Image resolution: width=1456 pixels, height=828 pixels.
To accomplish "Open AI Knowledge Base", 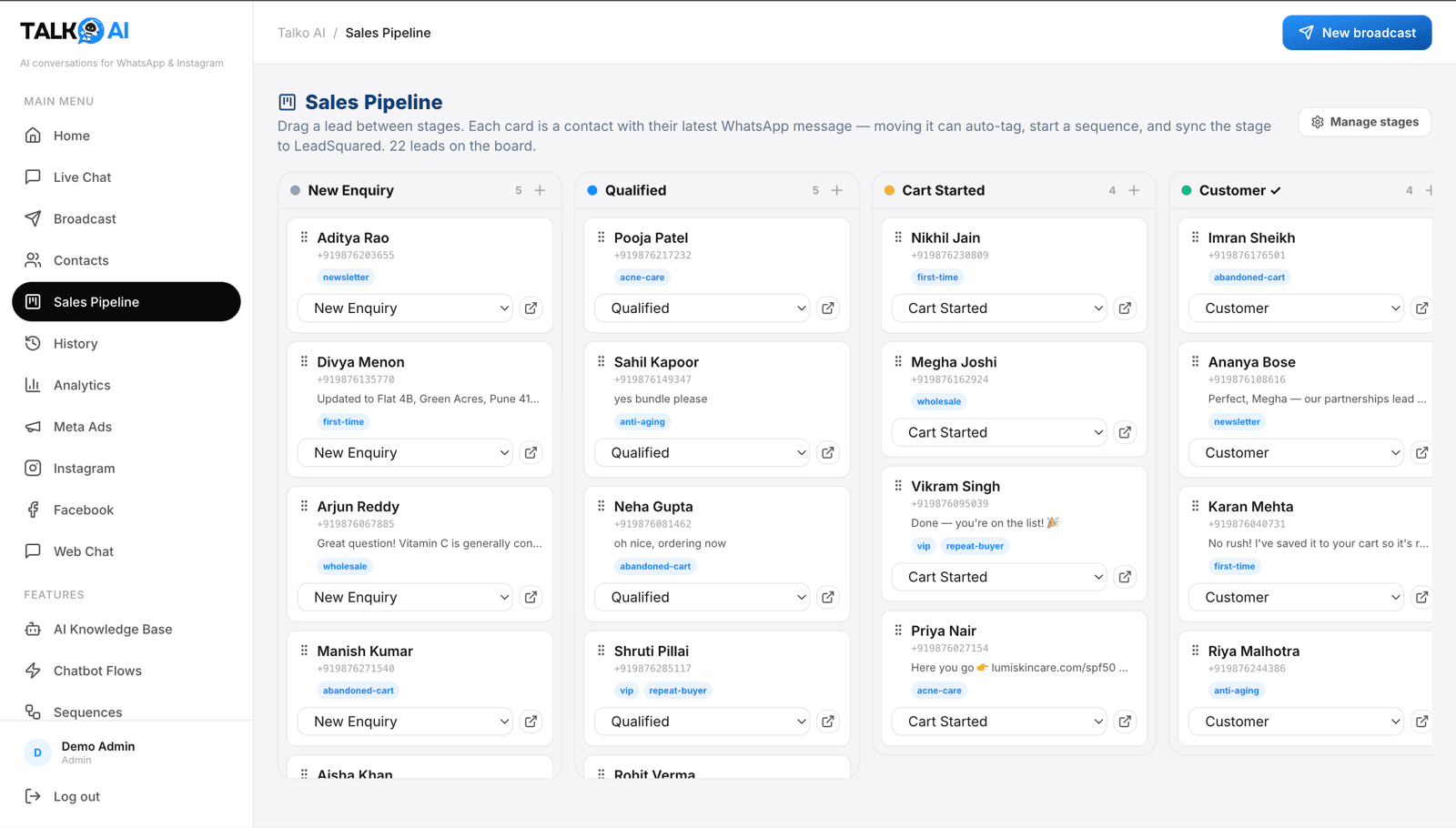I will (x=126, y=629).
